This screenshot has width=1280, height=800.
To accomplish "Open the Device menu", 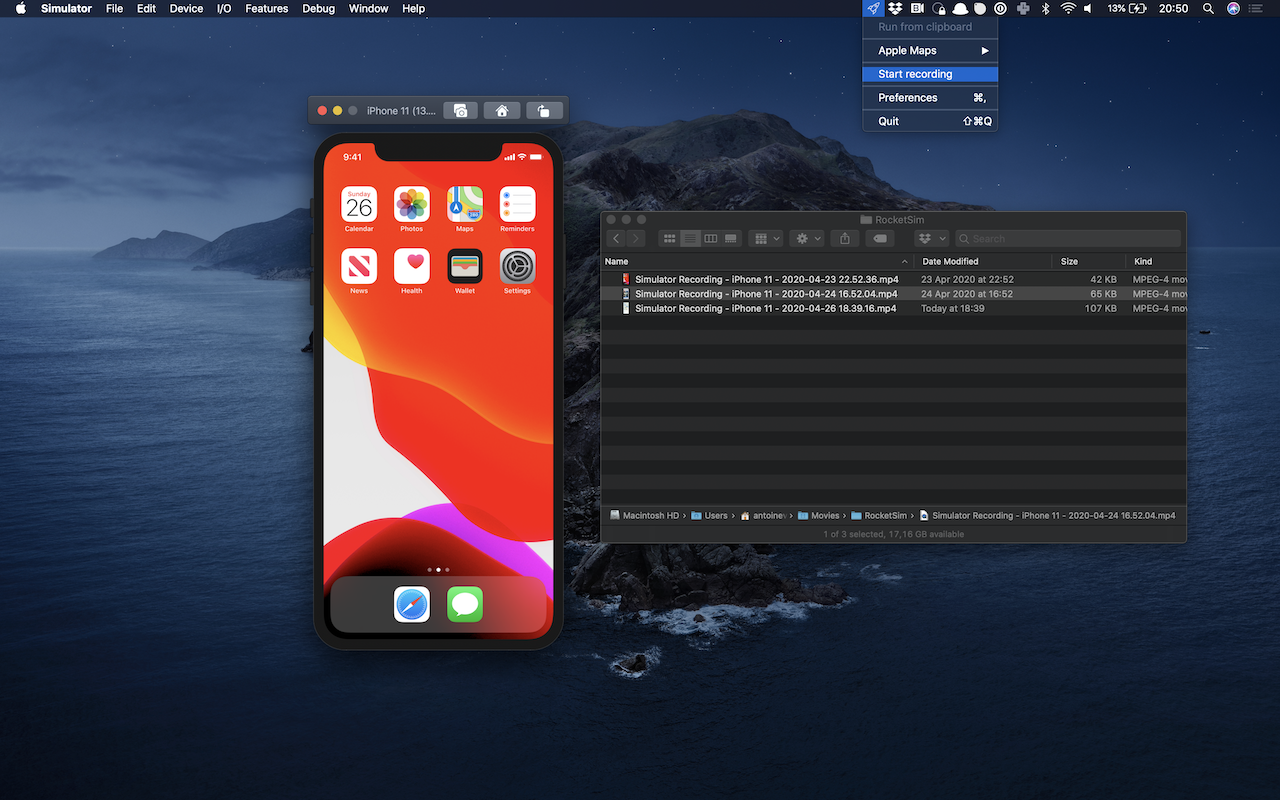I will 186,8.
